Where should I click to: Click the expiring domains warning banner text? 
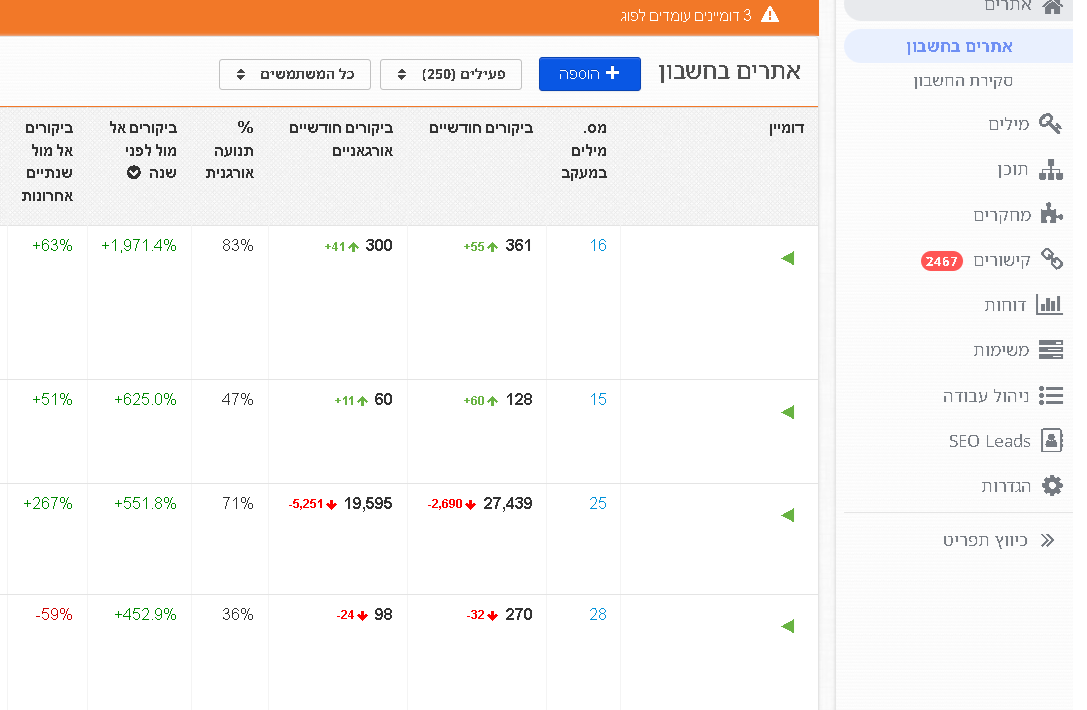(x=686, y=15)
